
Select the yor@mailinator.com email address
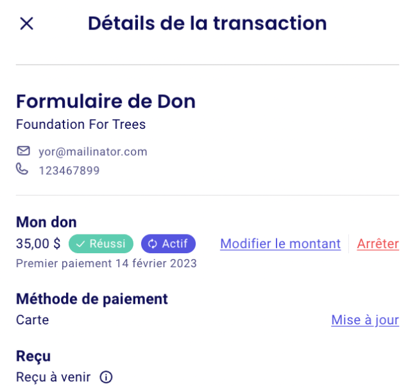pyautogui.click(x=93, y=152)
